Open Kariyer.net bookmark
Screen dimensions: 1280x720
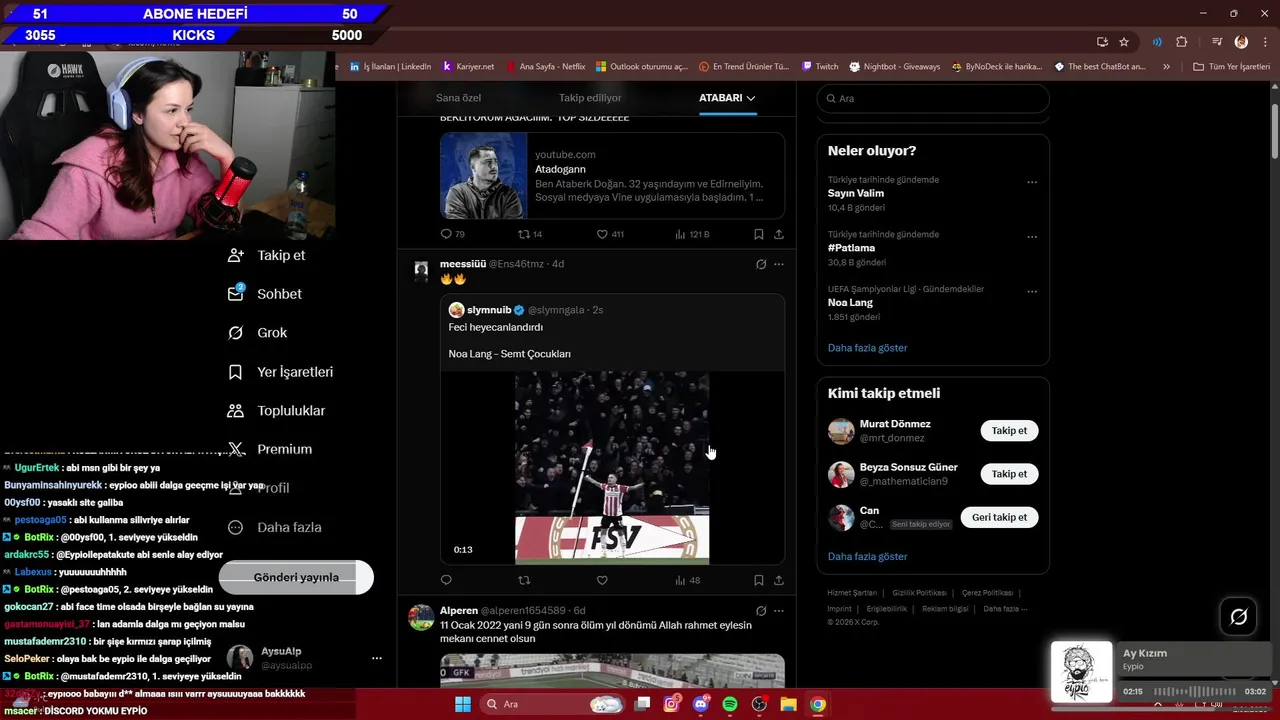coord(468,67)
